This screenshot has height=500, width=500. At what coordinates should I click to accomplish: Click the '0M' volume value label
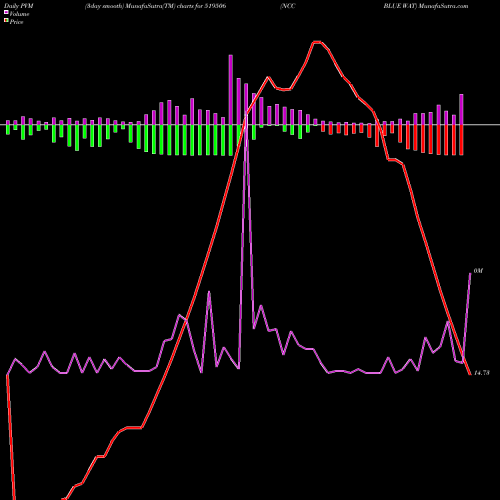tap(478, 271)
